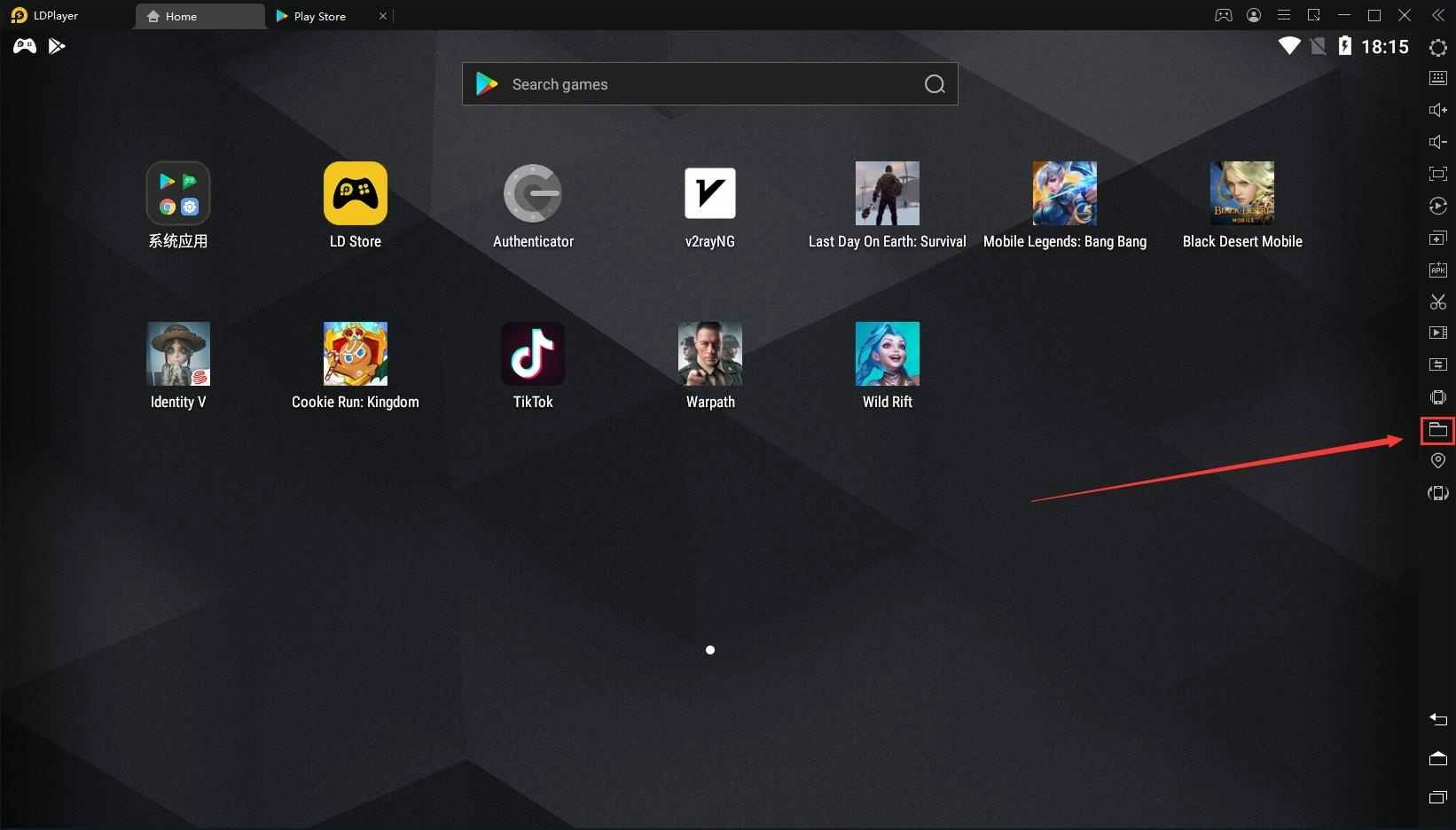Minimize the LDPlayer window

pos(1344,15)
